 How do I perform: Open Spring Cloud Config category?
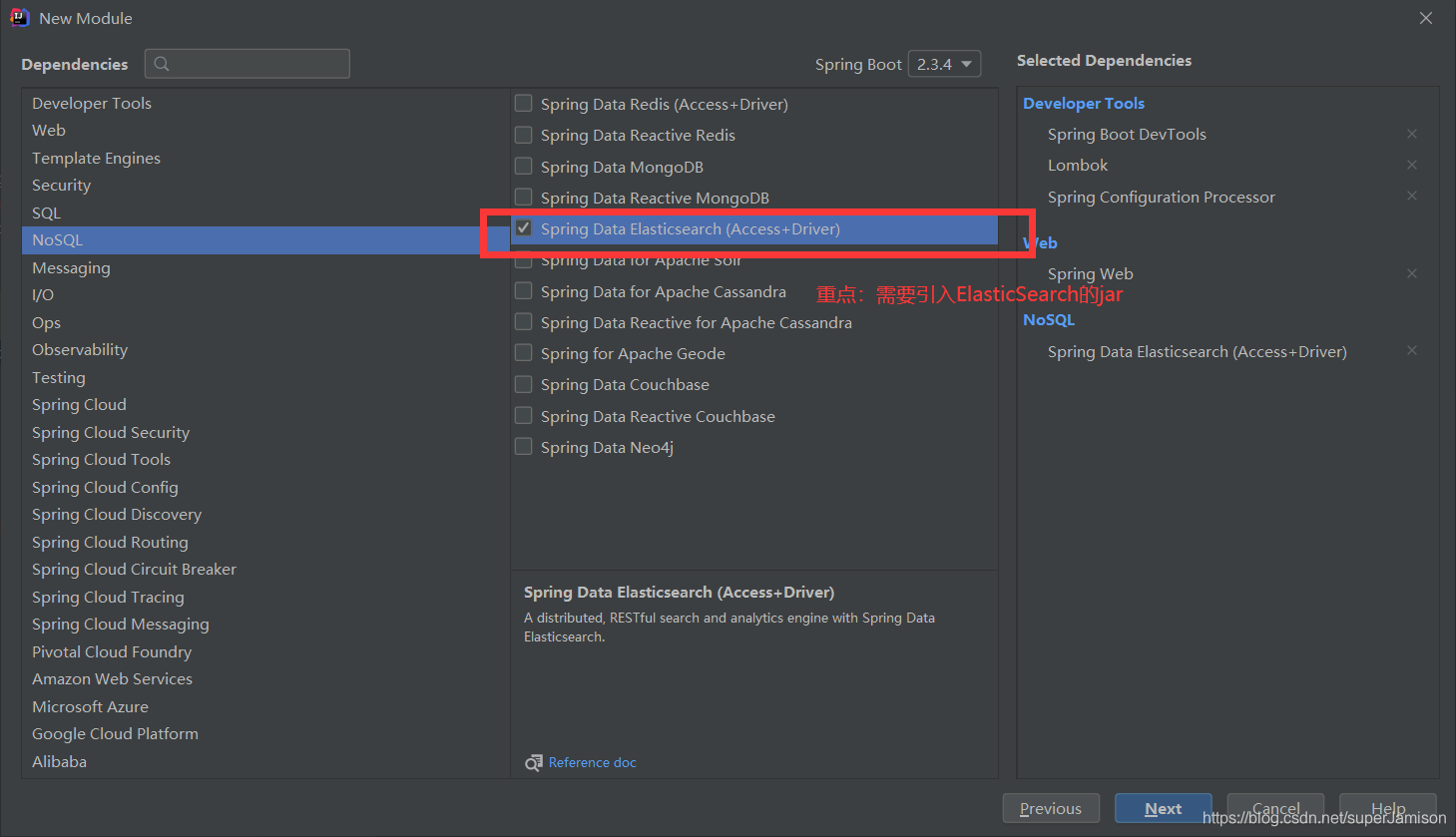tap(265, 487)
